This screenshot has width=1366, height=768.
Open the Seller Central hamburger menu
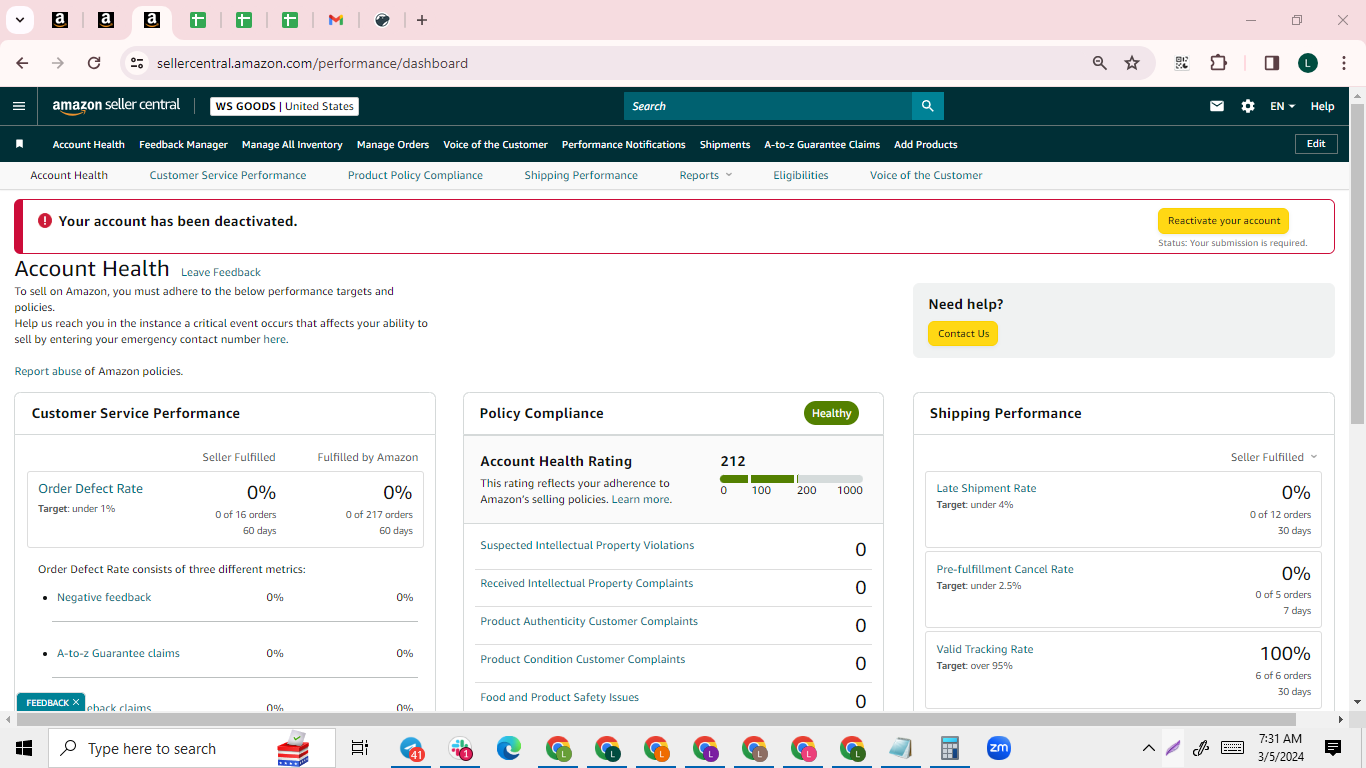[19, 106]
